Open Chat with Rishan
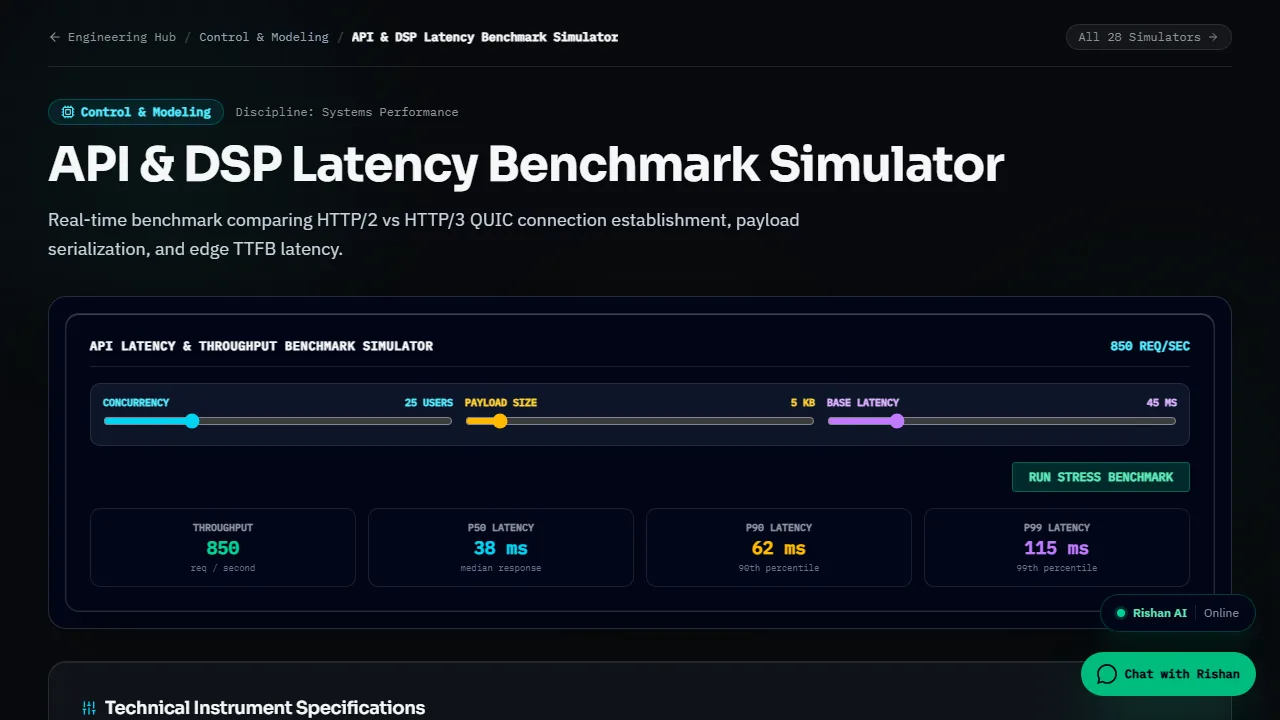Screen dimensions: 1280x720 pos(1168,674)
